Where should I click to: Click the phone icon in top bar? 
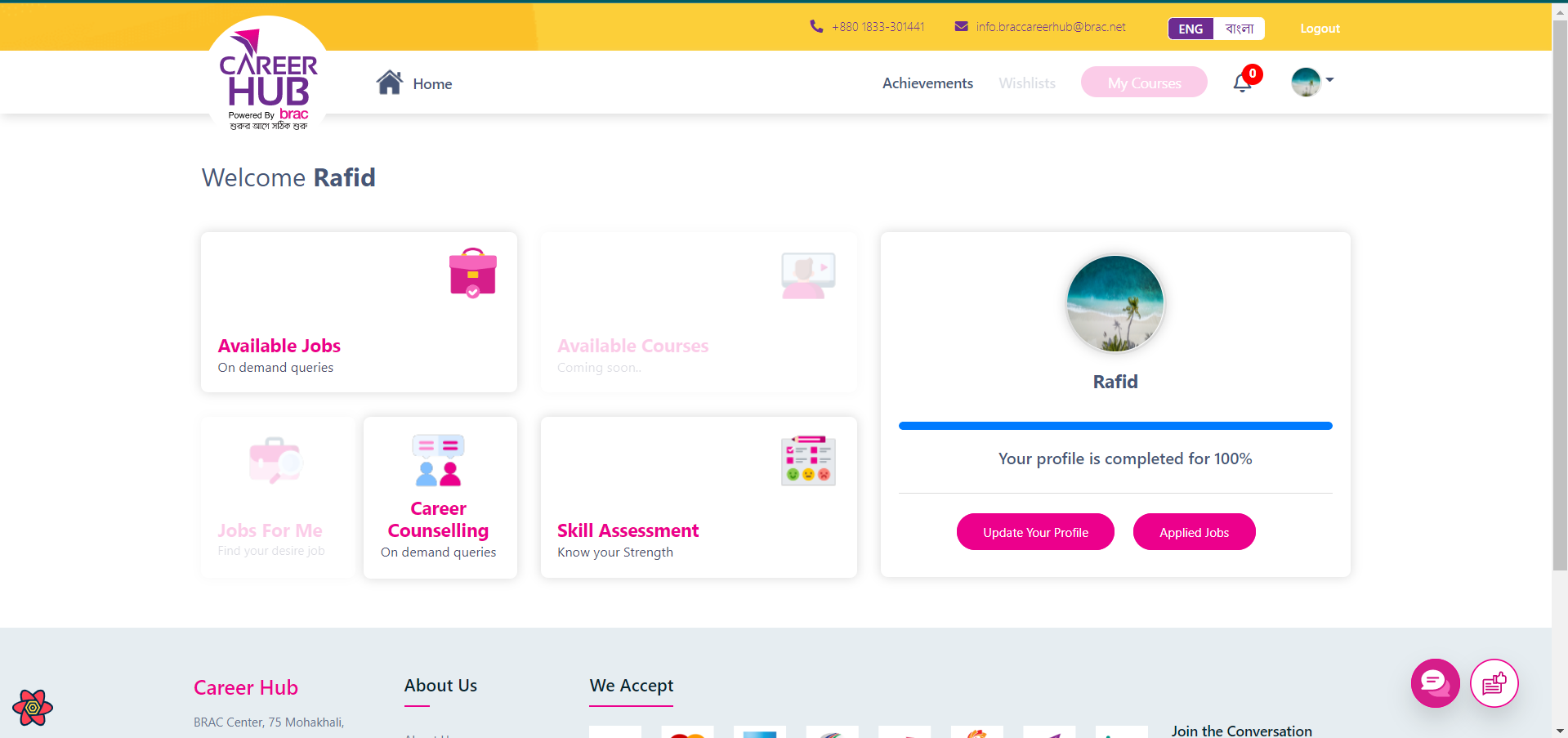815,27
